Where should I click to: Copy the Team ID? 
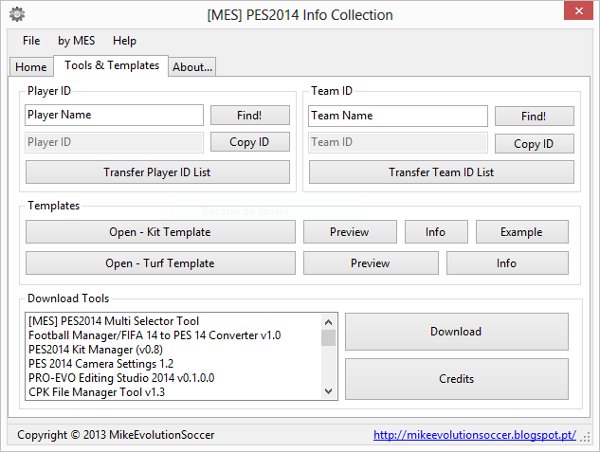[534, 144]
